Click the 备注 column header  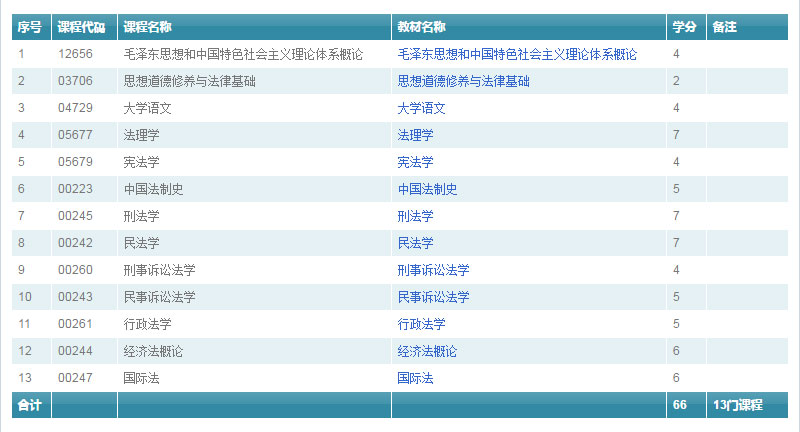pyautogui.click(x=724, y=27)
